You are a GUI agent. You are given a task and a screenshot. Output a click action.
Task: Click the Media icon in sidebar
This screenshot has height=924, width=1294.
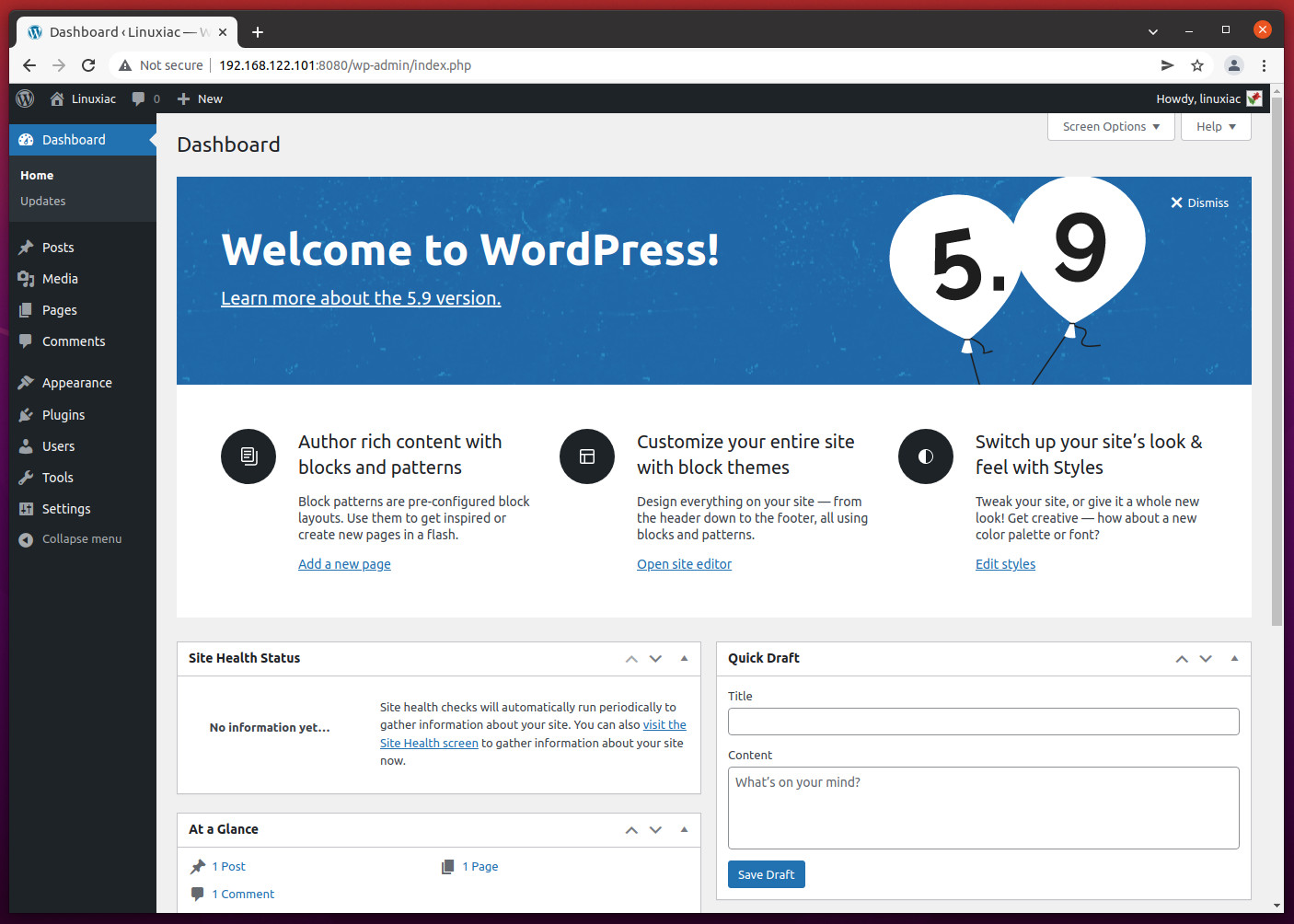(x=26, y=279)
